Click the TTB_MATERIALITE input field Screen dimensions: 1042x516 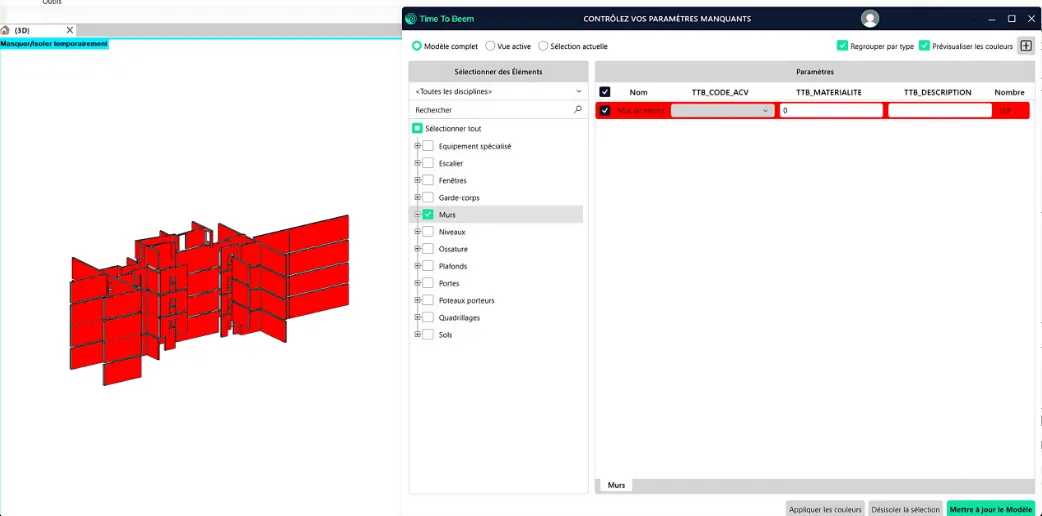(x=831, y=110)
